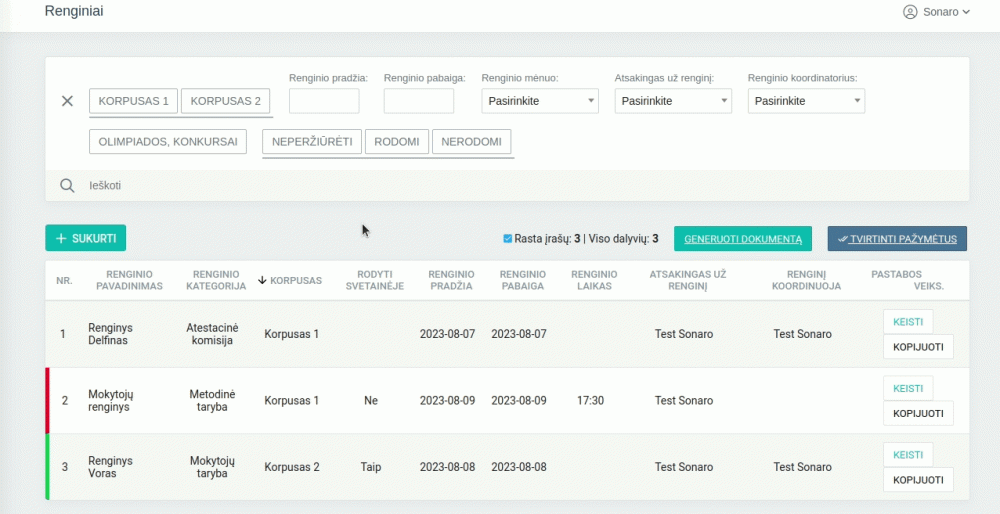
Task: Toggle the Rasta įrašų checkbox
Action: coord(508,239)
